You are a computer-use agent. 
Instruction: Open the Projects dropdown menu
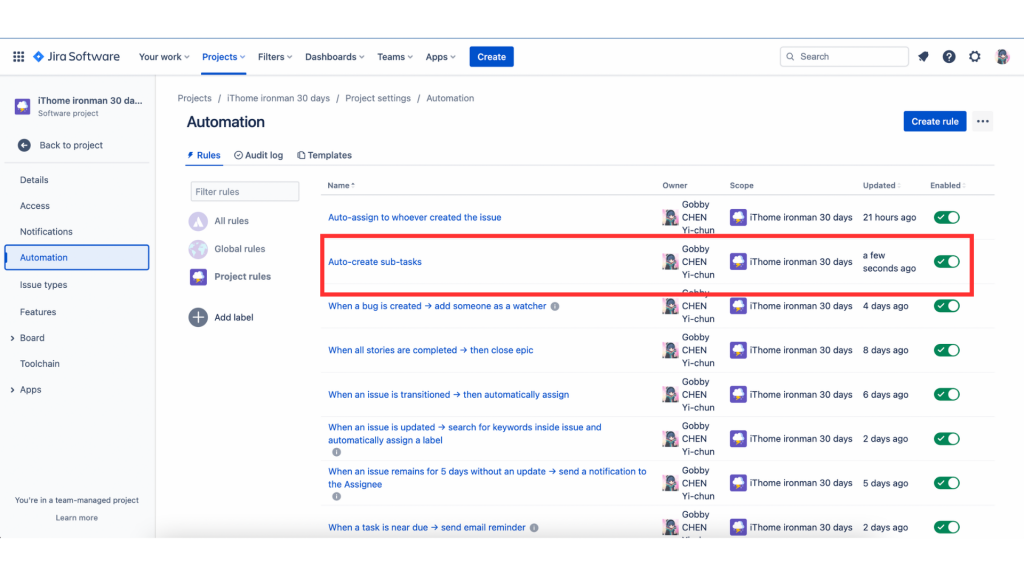(x=223, y=57)
